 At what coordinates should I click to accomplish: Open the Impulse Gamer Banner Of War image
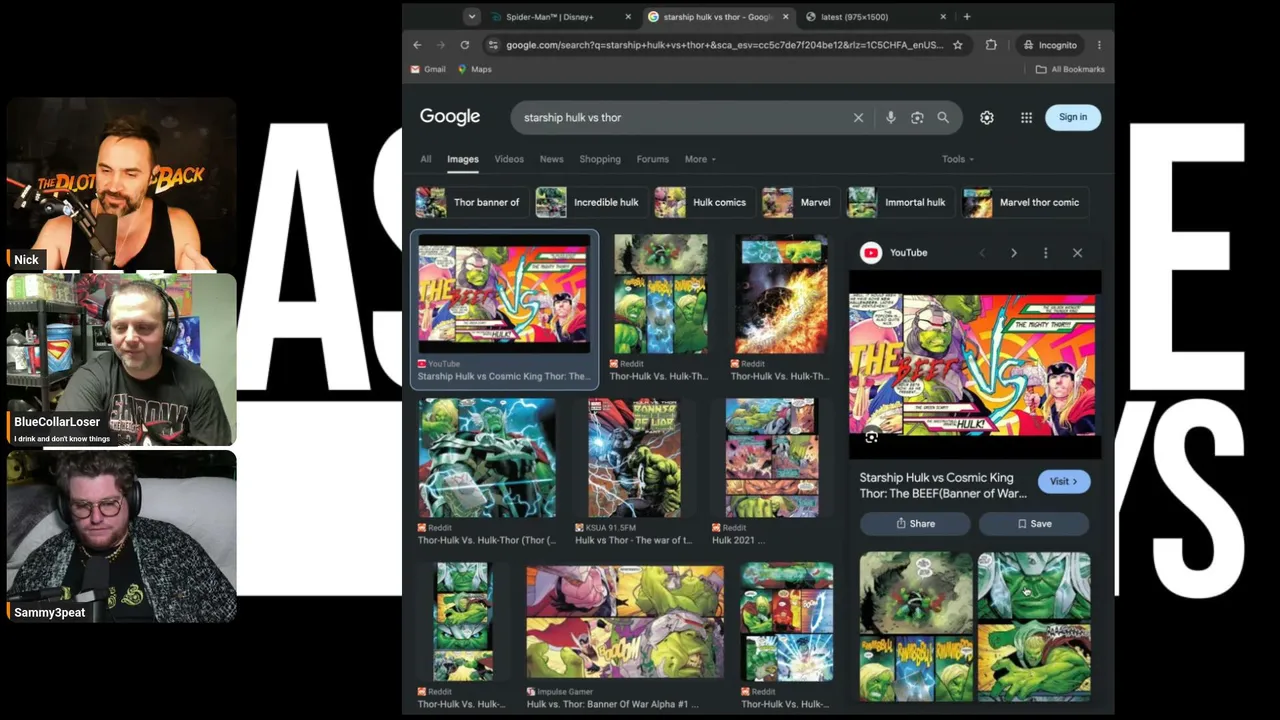coord(625,622)
